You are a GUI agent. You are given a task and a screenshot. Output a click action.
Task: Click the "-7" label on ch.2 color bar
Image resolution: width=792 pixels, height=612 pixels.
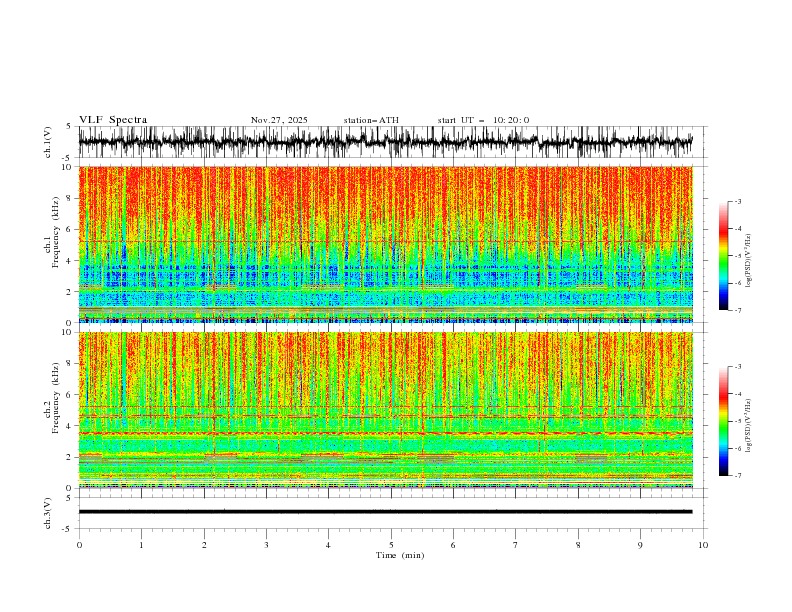[737, 476]
